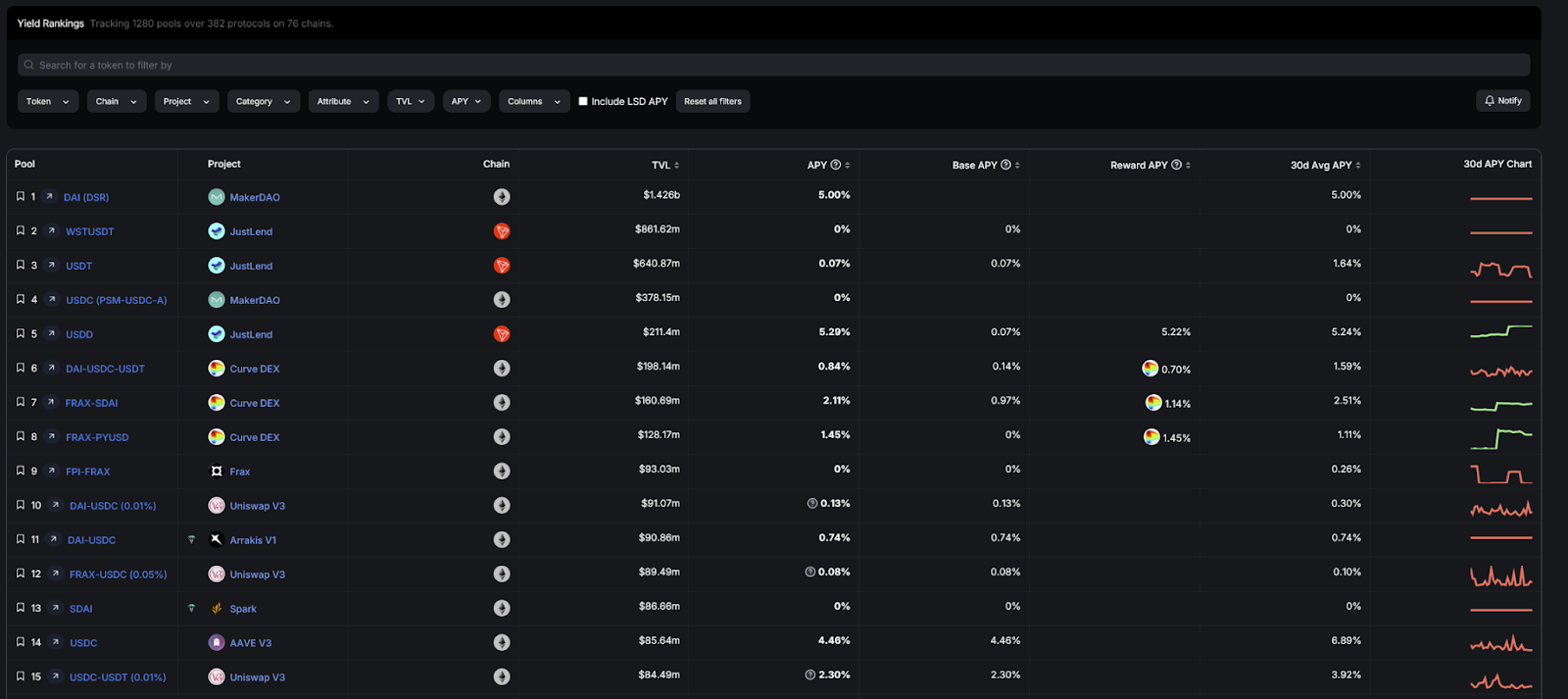Click the $1.426b TVL value
The width and height of the screenshot is (1568, 699).
661,195
